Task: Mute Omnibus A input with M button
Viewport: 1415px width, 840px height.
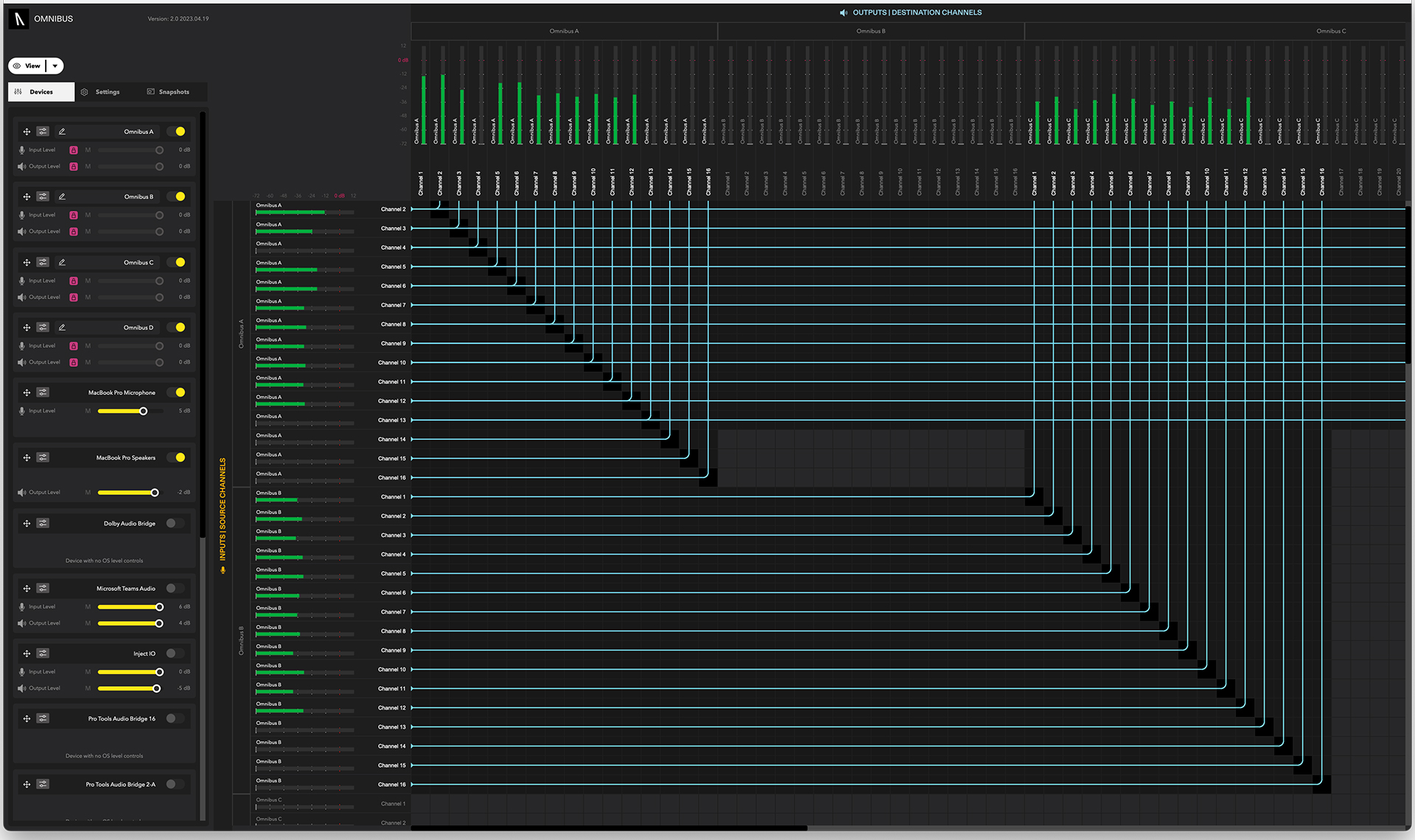Action: click(x=88, y=150)
